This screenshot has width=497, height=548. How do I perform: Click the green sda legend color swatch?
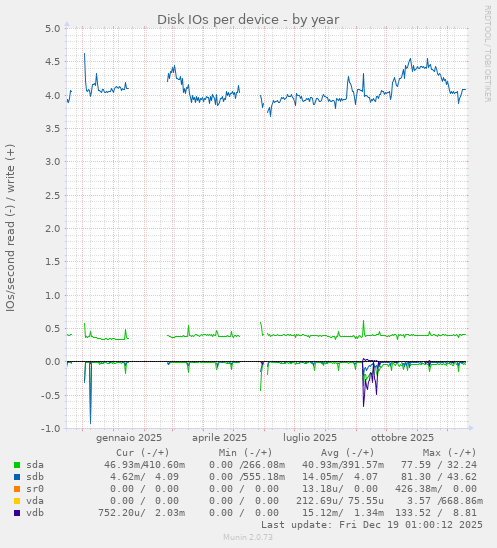[x=17, y=465]
